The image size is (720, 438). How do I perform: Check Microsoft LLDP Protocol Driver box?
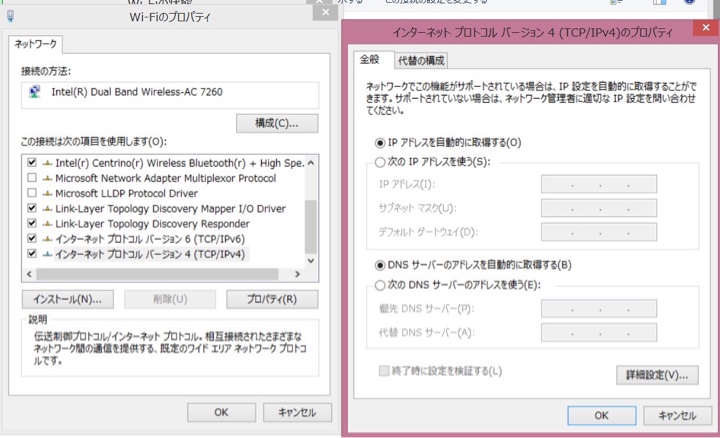pyautogui.click(x=32, y=193)
